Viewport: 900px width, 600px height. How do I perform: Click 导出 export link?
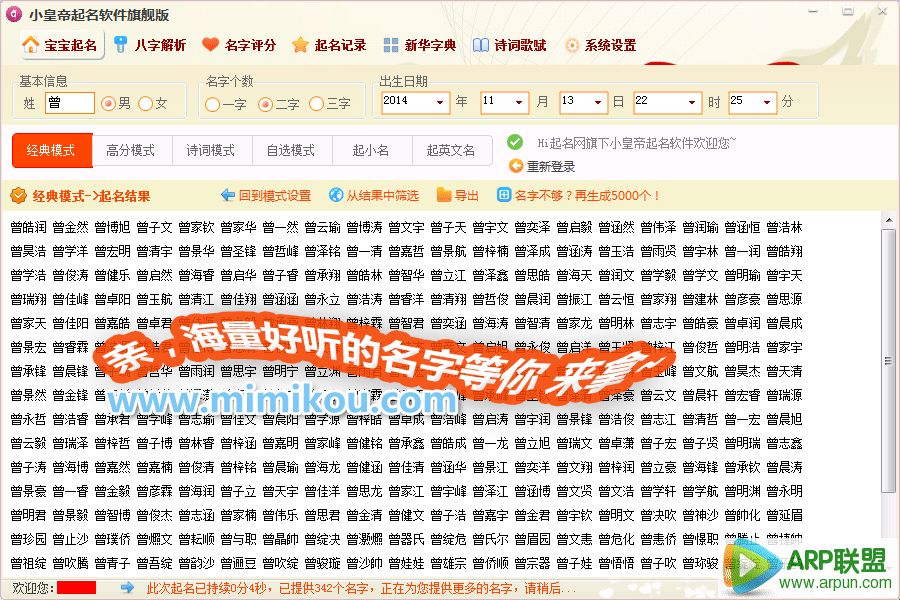coord(466,196)
